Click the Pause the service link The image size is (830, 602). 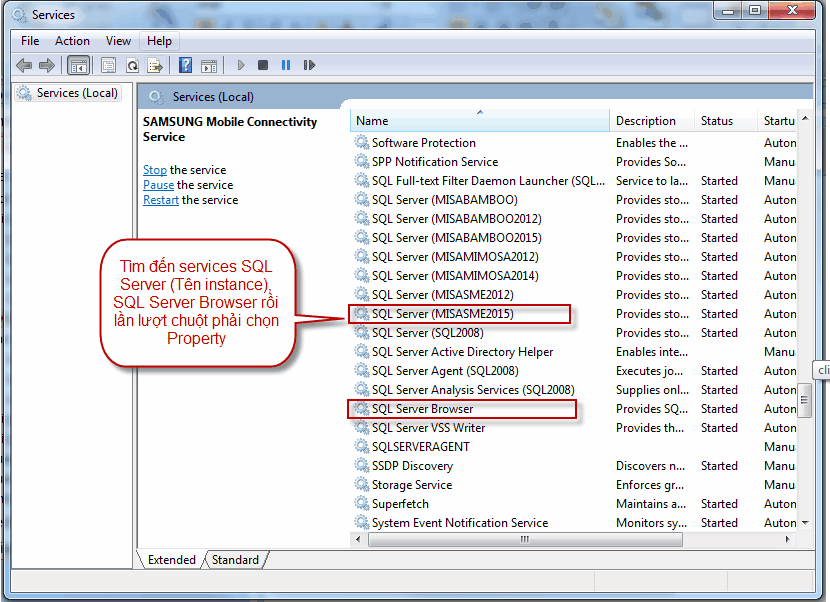158,185
